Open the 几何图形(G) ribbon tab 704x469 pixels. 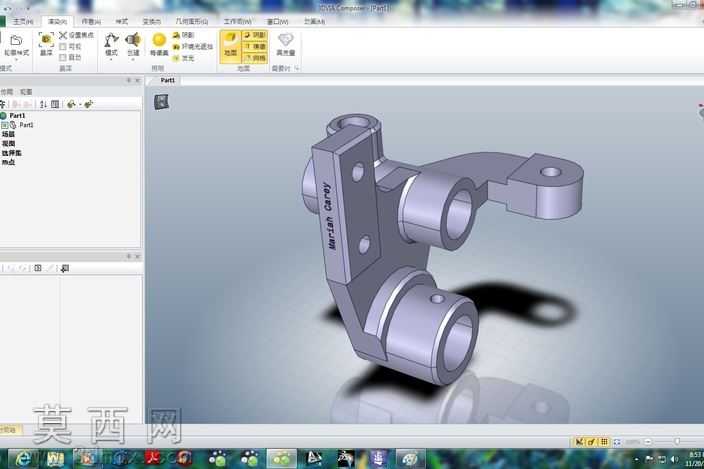[x=192, y=22]
